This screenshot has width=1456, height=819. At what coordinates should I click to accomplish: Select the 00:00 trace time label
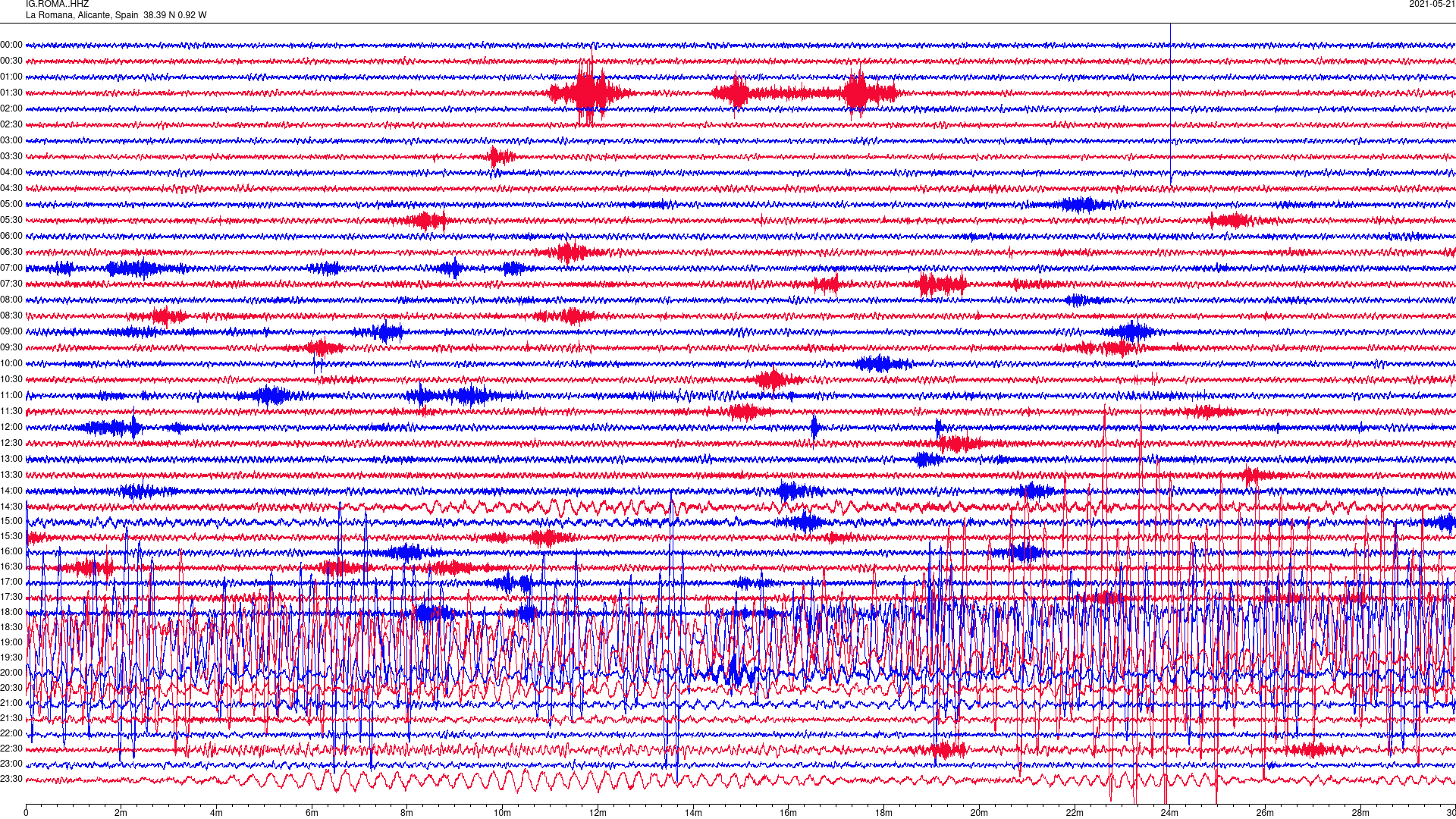11,45
